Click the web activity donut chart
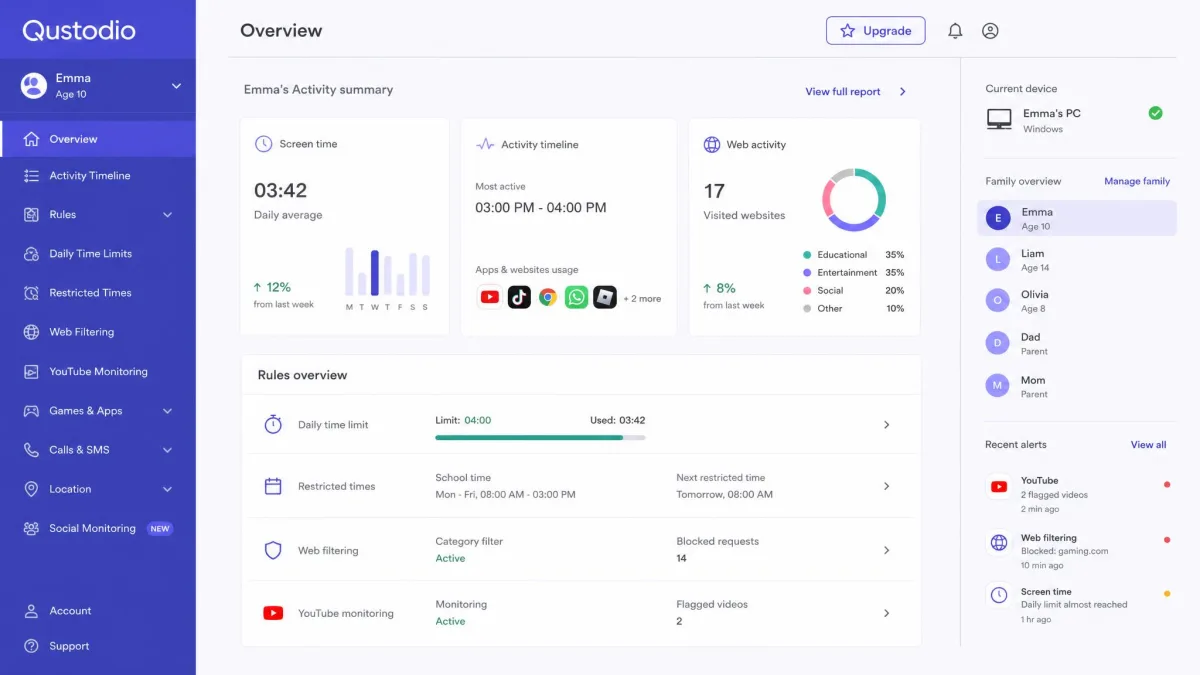 coord(854,199)
